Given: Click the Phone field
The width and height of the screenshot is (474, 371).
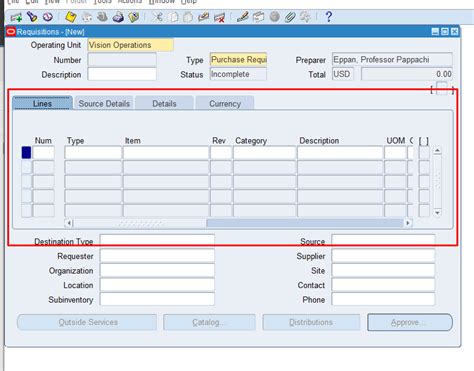Looking at the screenshot, I should point(383,299).
